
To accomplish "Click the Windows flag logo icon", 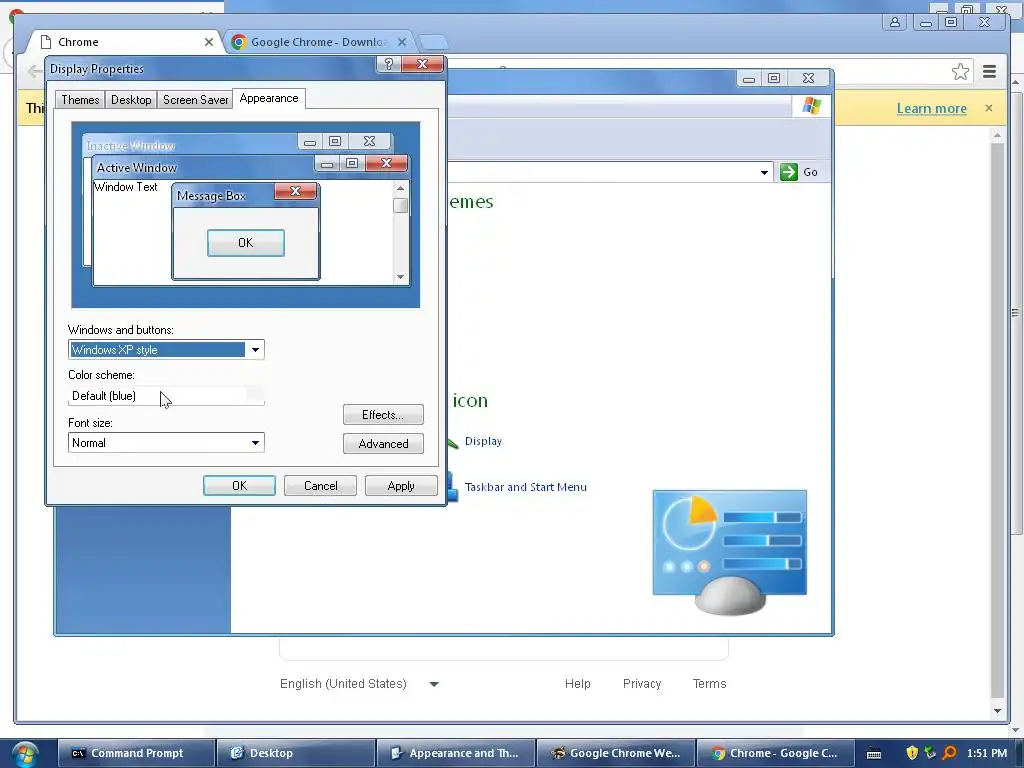I will pos(812,106).
